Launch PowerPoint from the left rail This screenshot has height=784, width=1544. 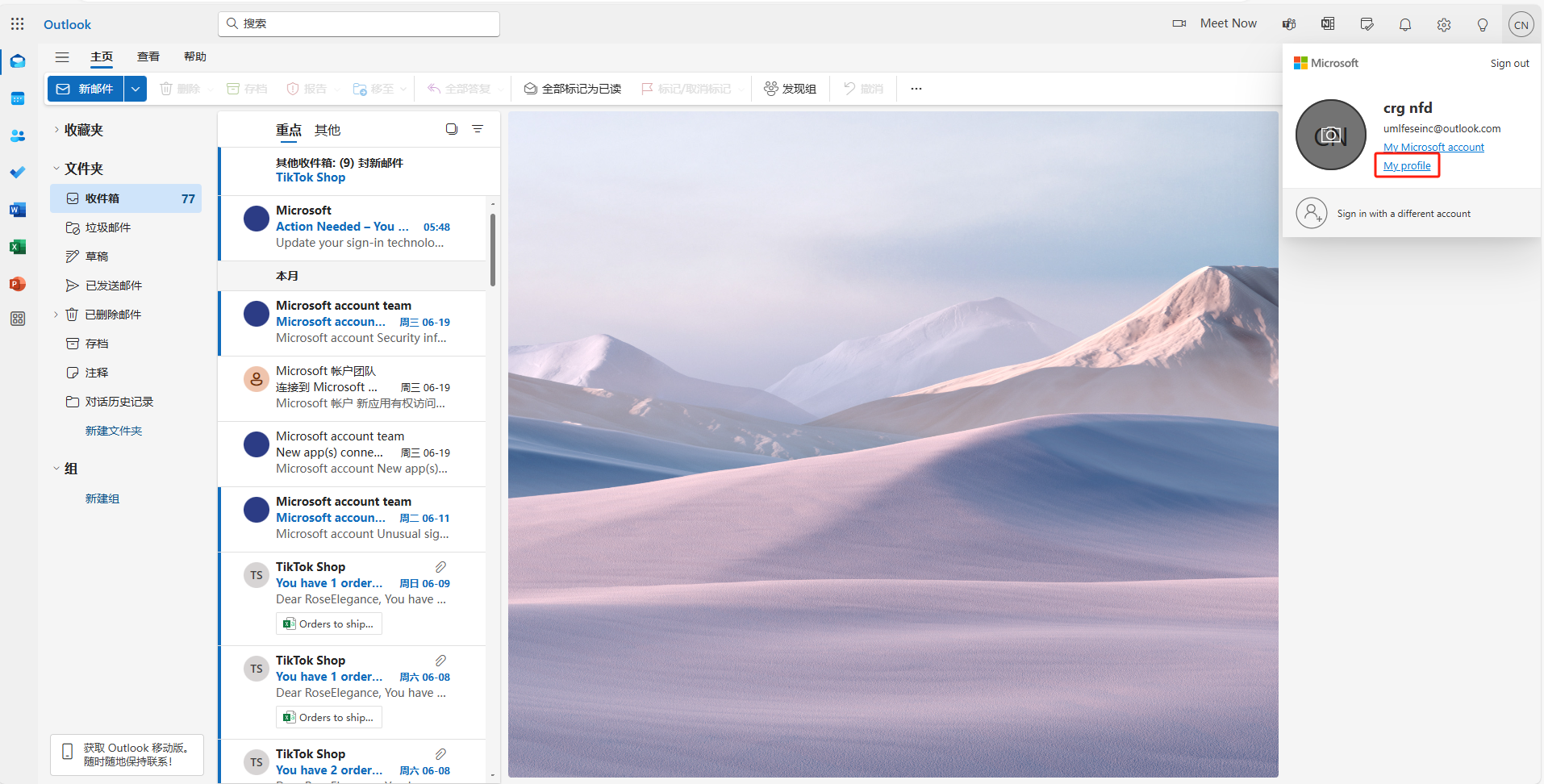[18, 284]
